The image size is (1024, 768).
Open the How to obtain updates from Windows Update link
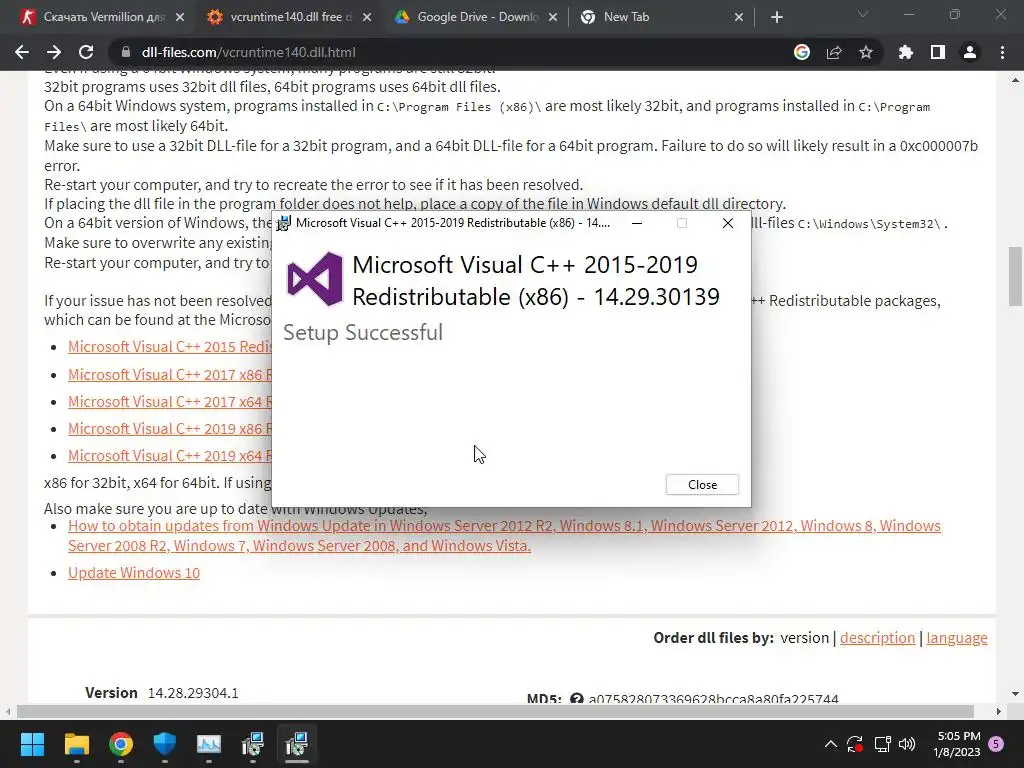(x=504, y=536)
